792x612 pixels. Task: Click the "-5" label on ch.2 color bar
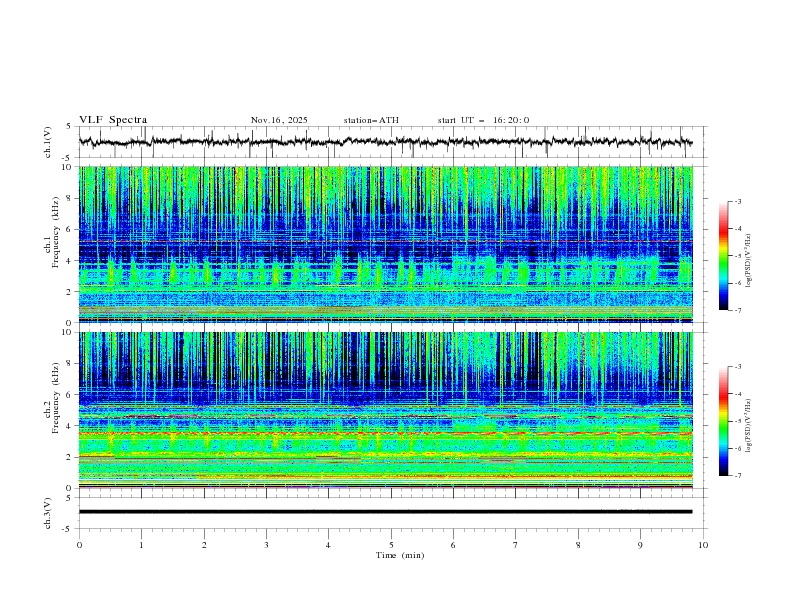(738, 421)
